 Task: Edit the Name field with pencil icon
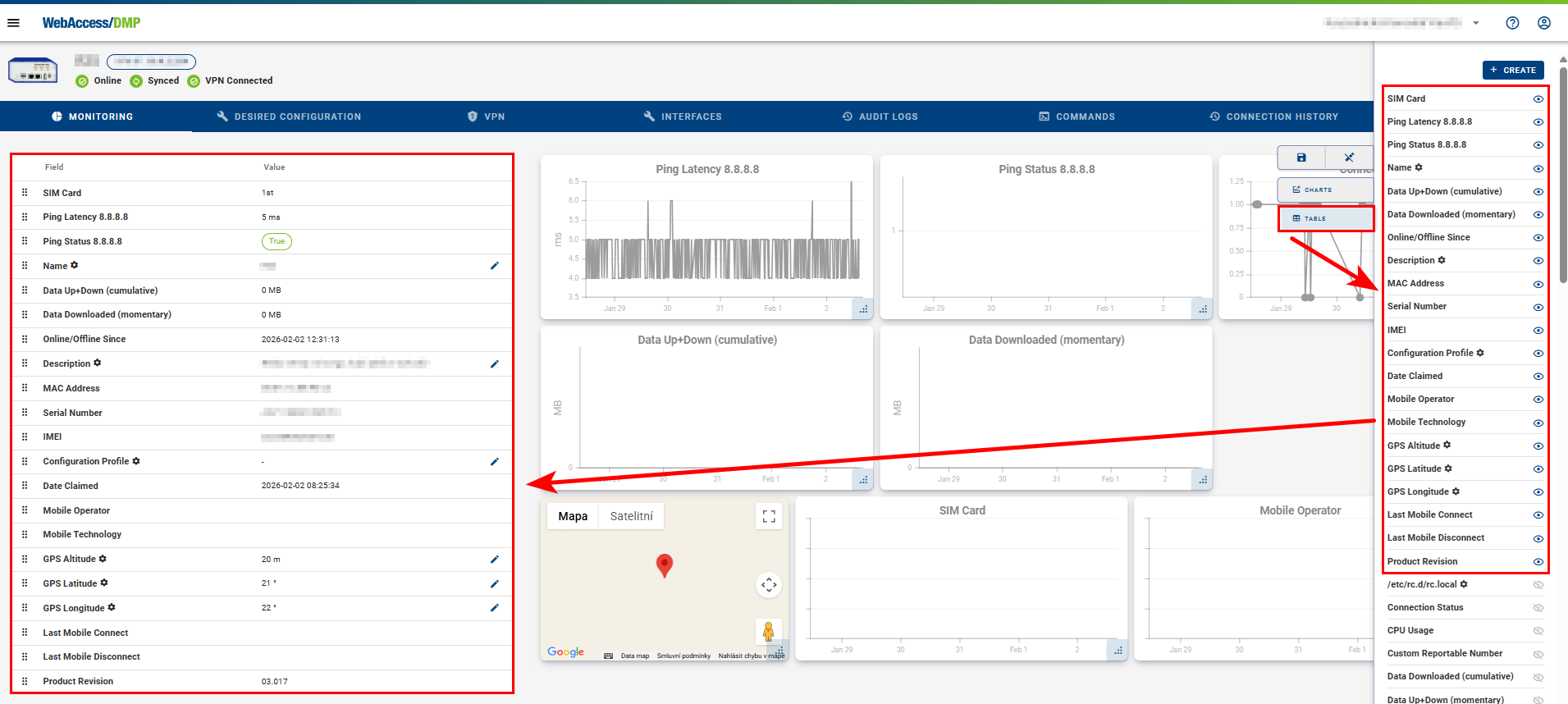494,266
